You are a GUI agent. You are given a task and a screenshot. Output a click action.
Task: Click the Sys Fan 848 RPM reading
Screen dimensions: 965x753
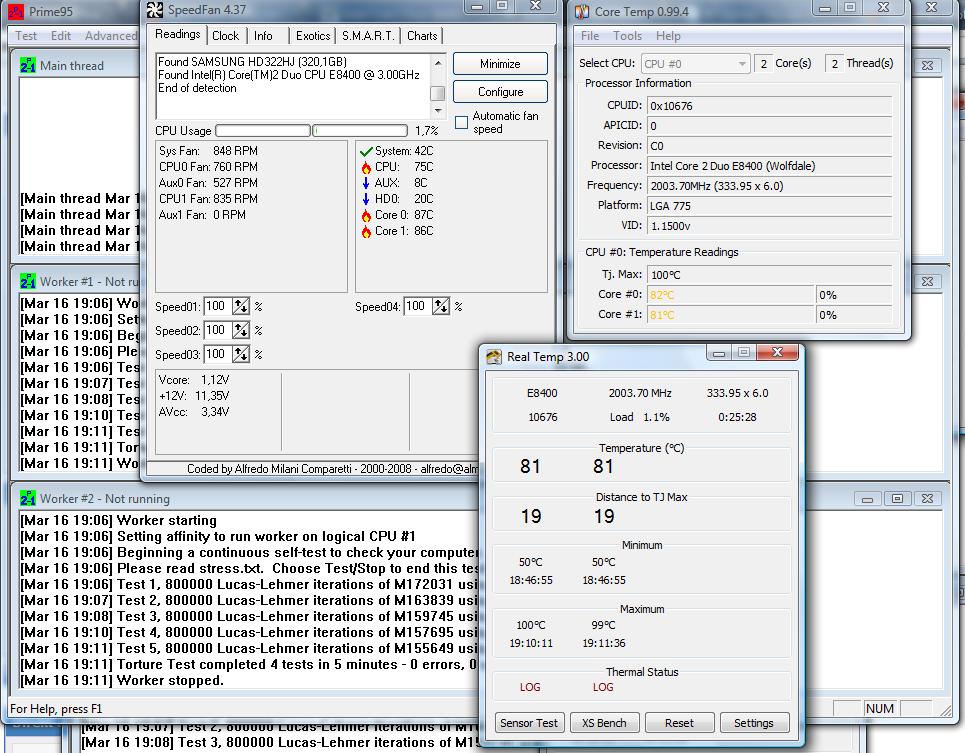208,151
